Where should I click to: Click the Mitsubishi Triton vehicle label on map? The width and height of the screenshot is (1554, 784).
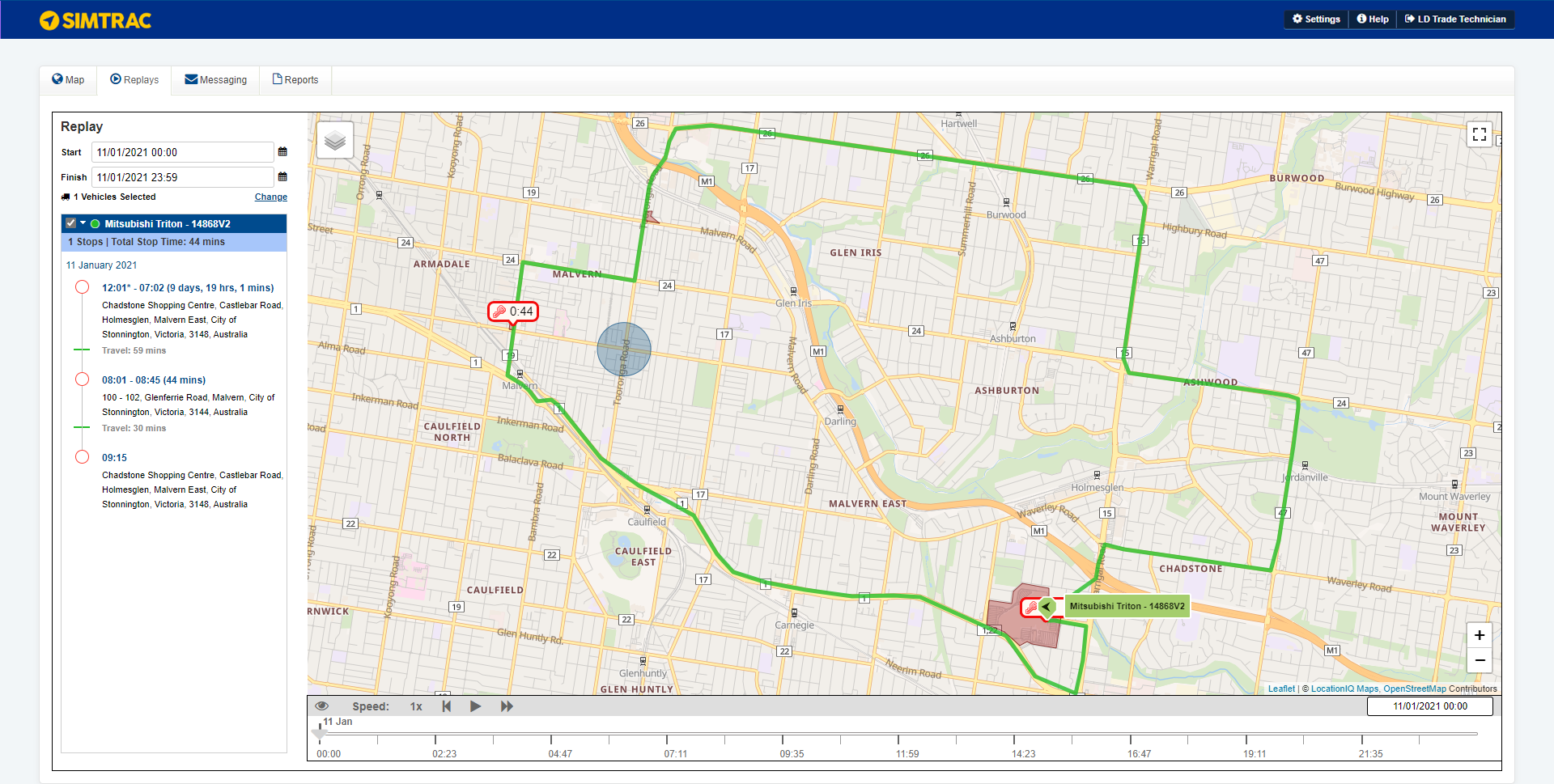tap(1127, 606)
